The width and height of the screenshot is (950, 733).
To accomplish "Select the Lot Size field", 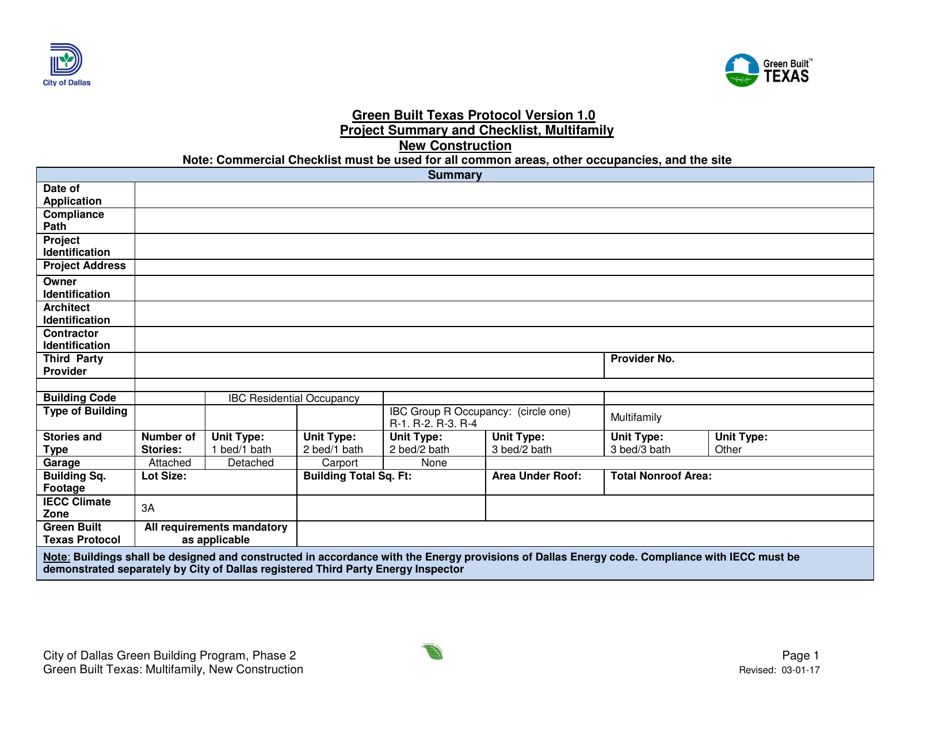I will pyautogui.click(x=216, y=482).
